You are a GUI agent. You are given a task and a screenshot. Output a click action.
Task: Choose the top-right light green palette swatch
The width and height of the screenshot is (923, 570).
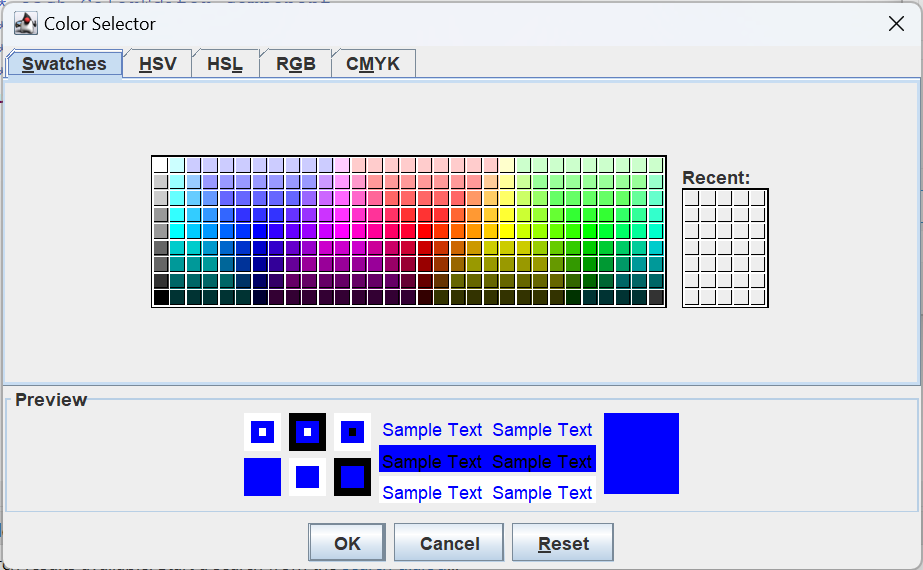coord(656,165)
